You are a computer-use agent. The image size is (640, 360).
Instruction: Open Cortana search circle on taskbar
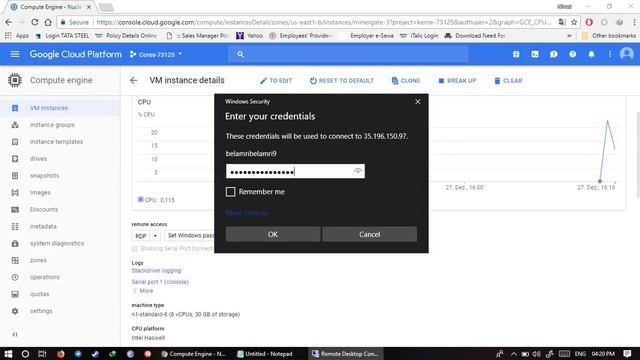25,353
